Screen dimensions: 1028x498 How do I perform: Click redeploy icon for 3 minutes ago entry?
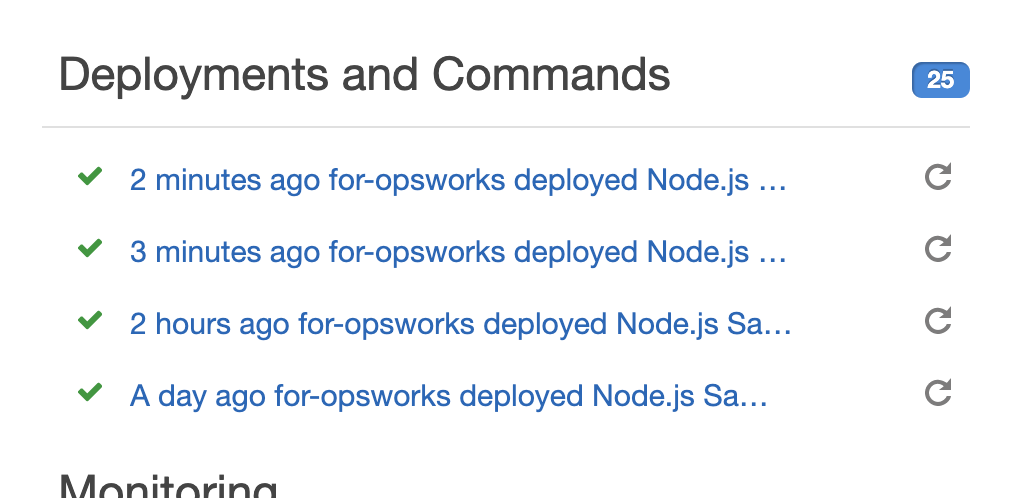click(x=937, y=249)
